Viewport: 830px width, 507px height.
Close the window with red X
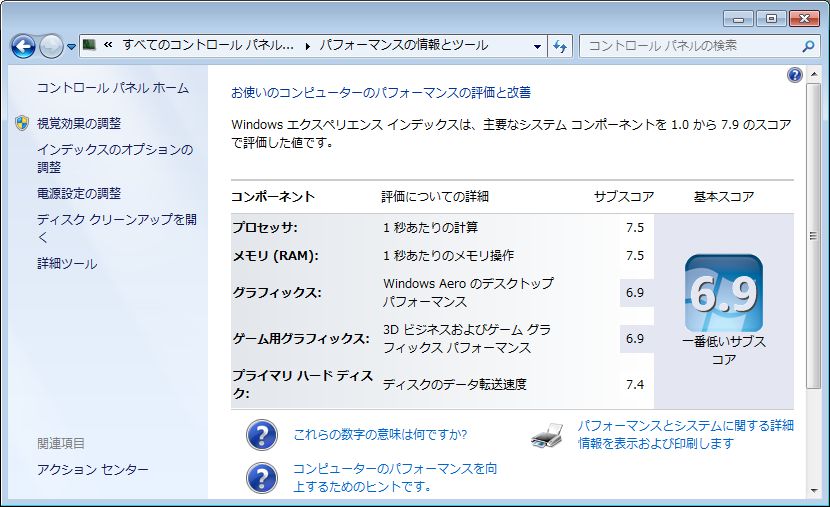pyautogui.click(x=804, y=19)
